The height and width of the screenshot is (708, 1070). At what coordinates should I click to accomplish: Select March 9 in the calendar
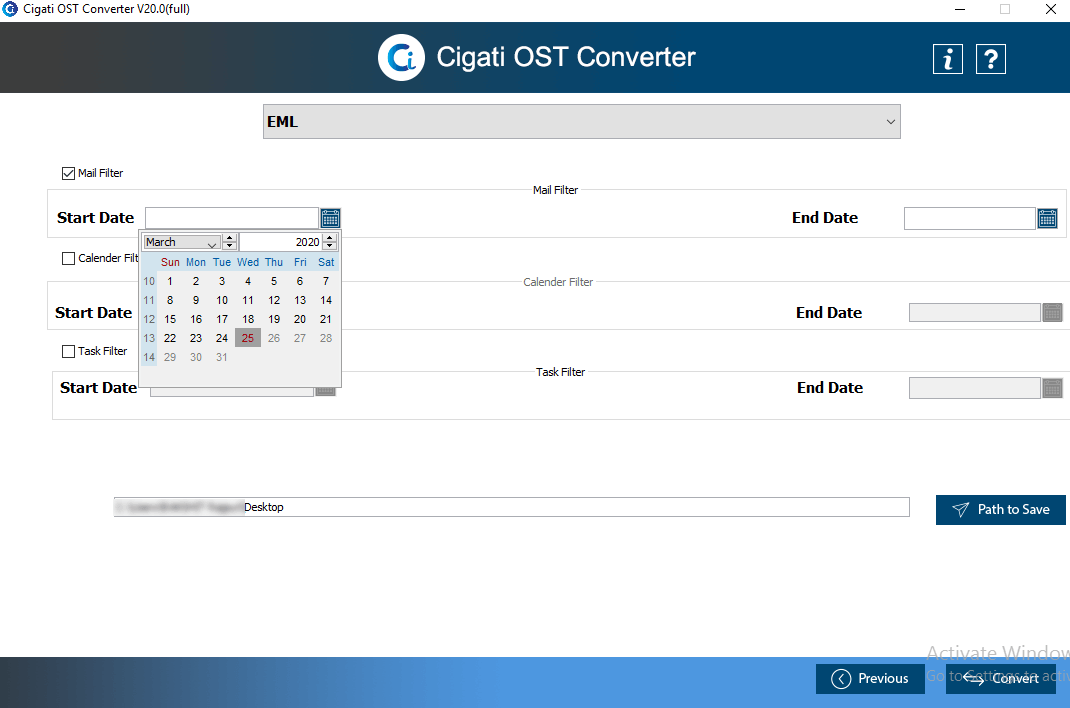coord(196,300)
